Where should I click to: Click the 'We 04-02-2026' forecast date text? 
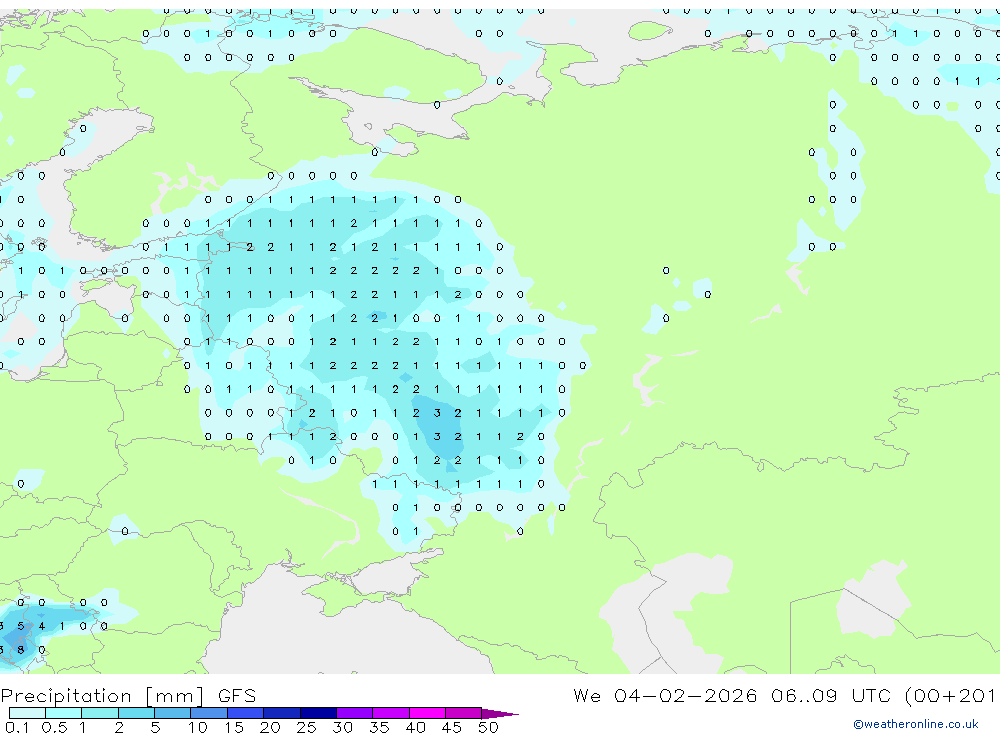(x=665, y=695)
